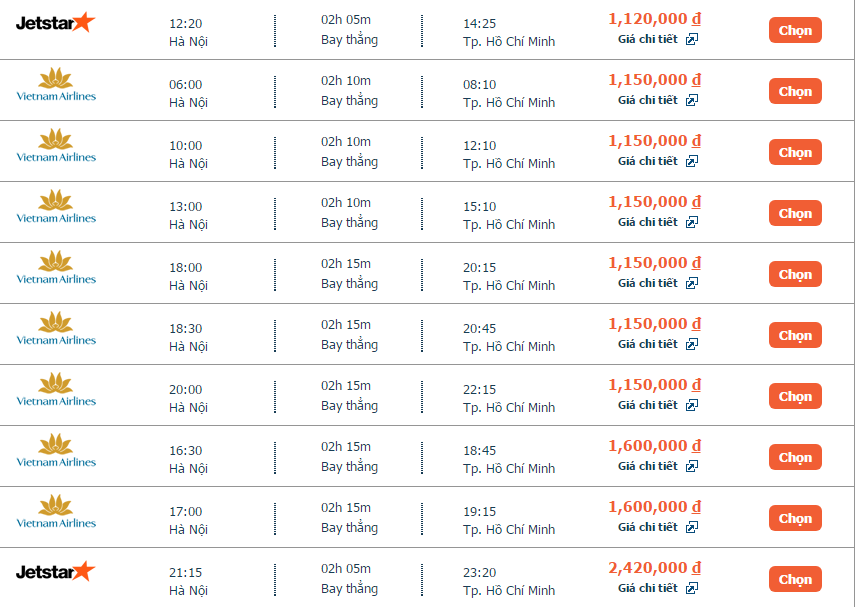Open price details icon for 13:00 flight

click(x=692, y=222)
